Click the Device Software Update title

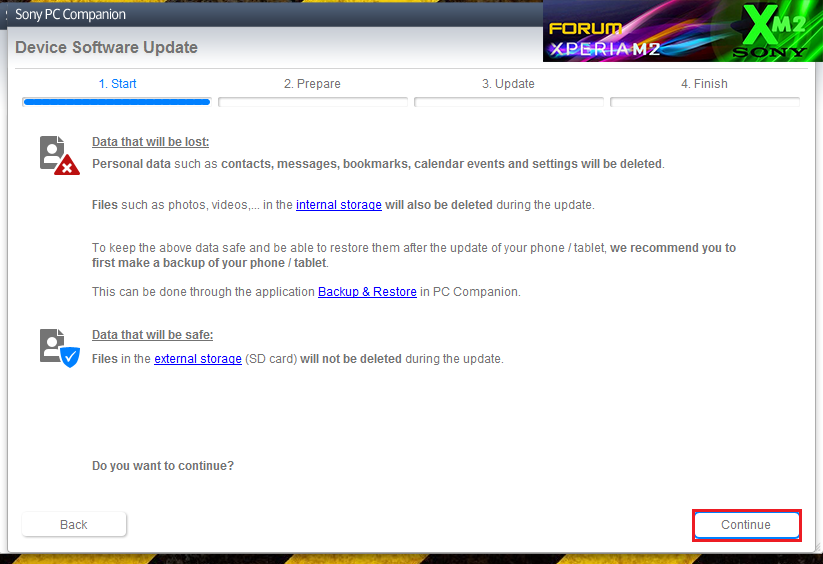[107, 47]
